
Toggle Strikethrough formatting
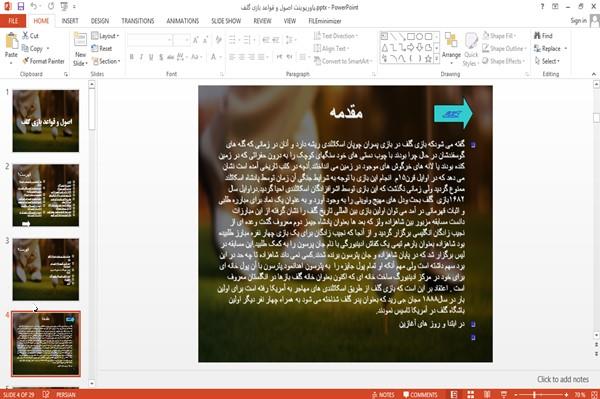pyautogui.click(x=170, y=57)
